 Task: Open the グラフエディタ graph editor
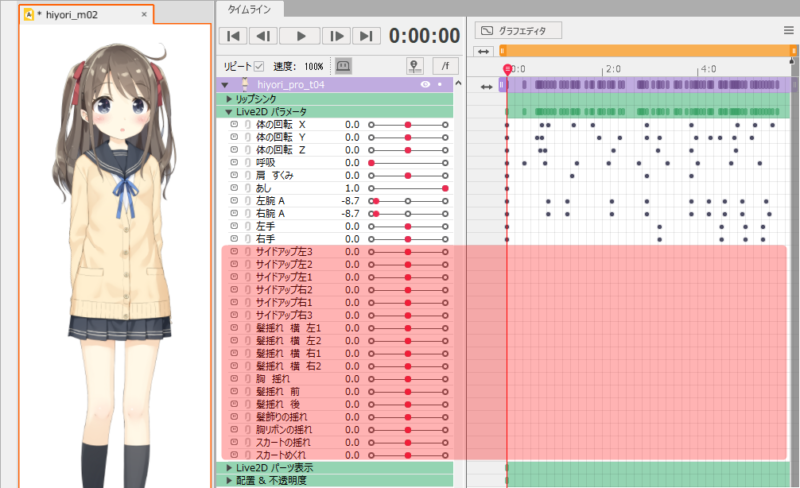tap(518, 31)
